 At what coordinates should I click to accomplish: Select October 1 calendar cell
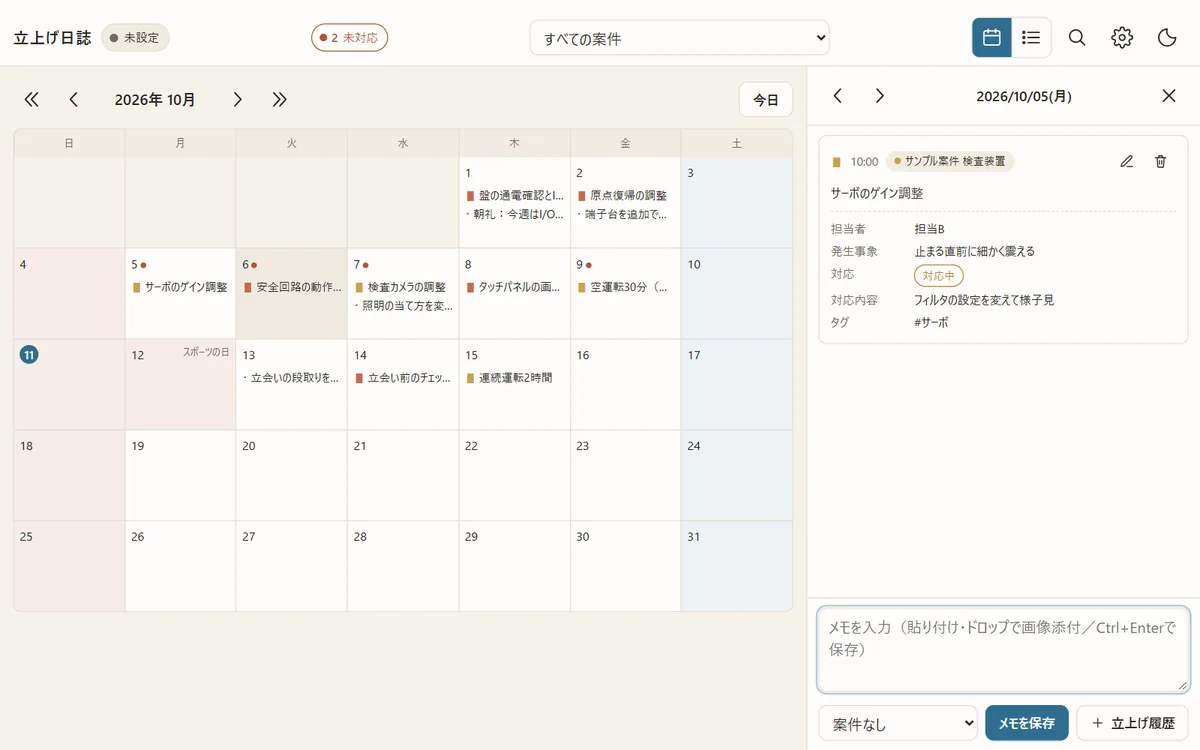click(514, 202)
